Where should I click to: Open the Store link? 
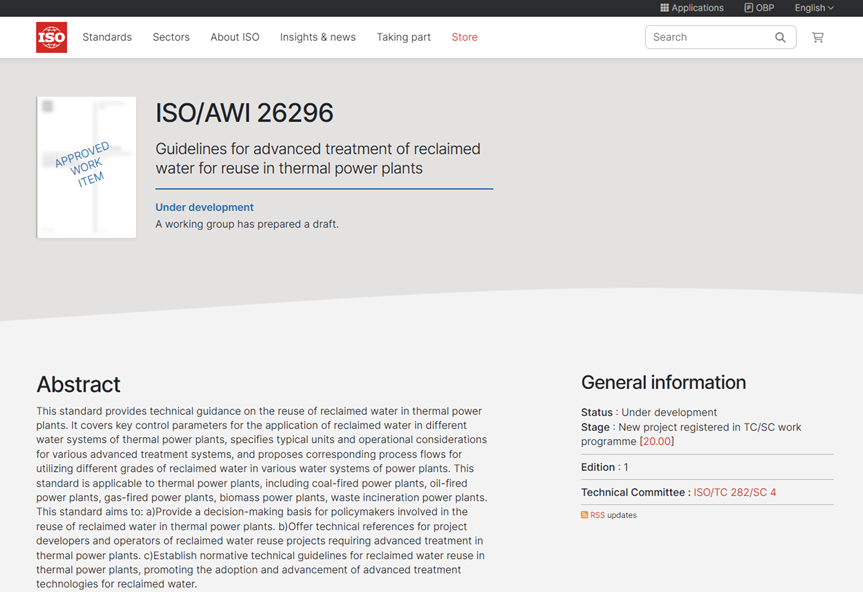click(464, 37)
